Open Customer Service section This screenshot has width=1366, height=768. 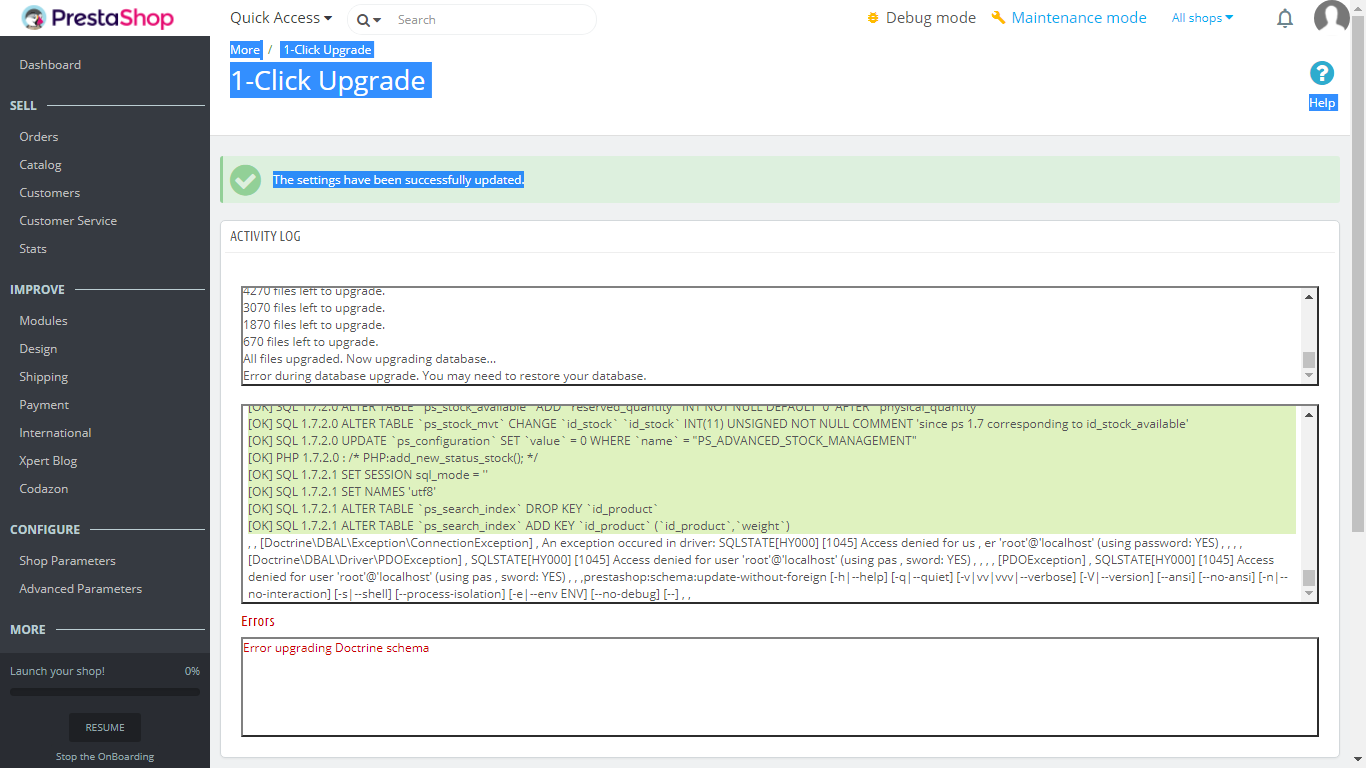coord(68,221)
